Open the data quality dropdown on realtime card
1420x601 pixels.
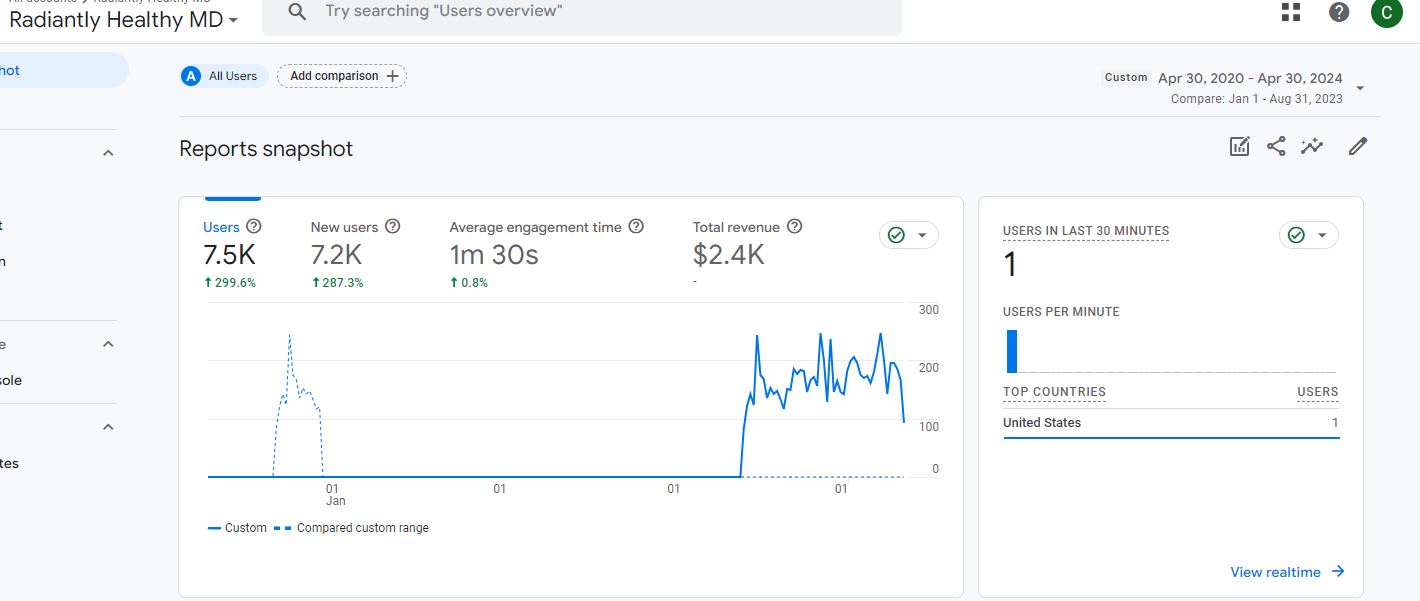(1309, 235)
